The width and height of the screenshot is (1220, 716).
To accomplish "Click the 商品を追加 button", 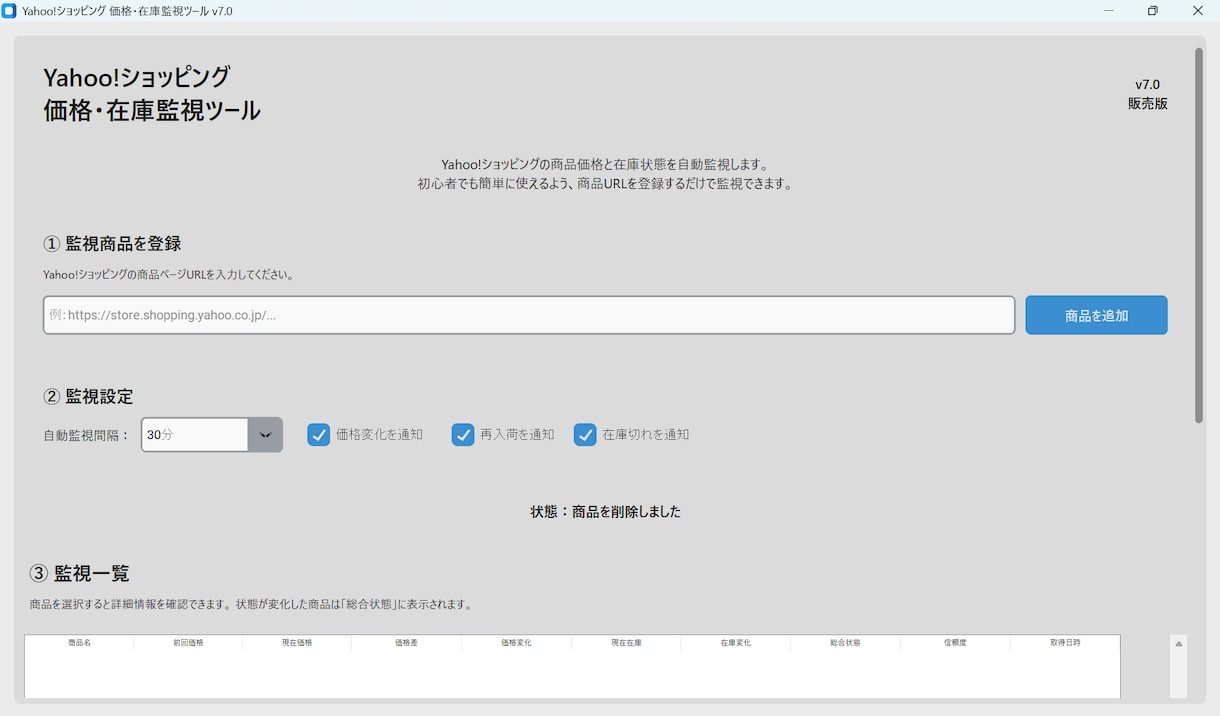I will 1096,315.
